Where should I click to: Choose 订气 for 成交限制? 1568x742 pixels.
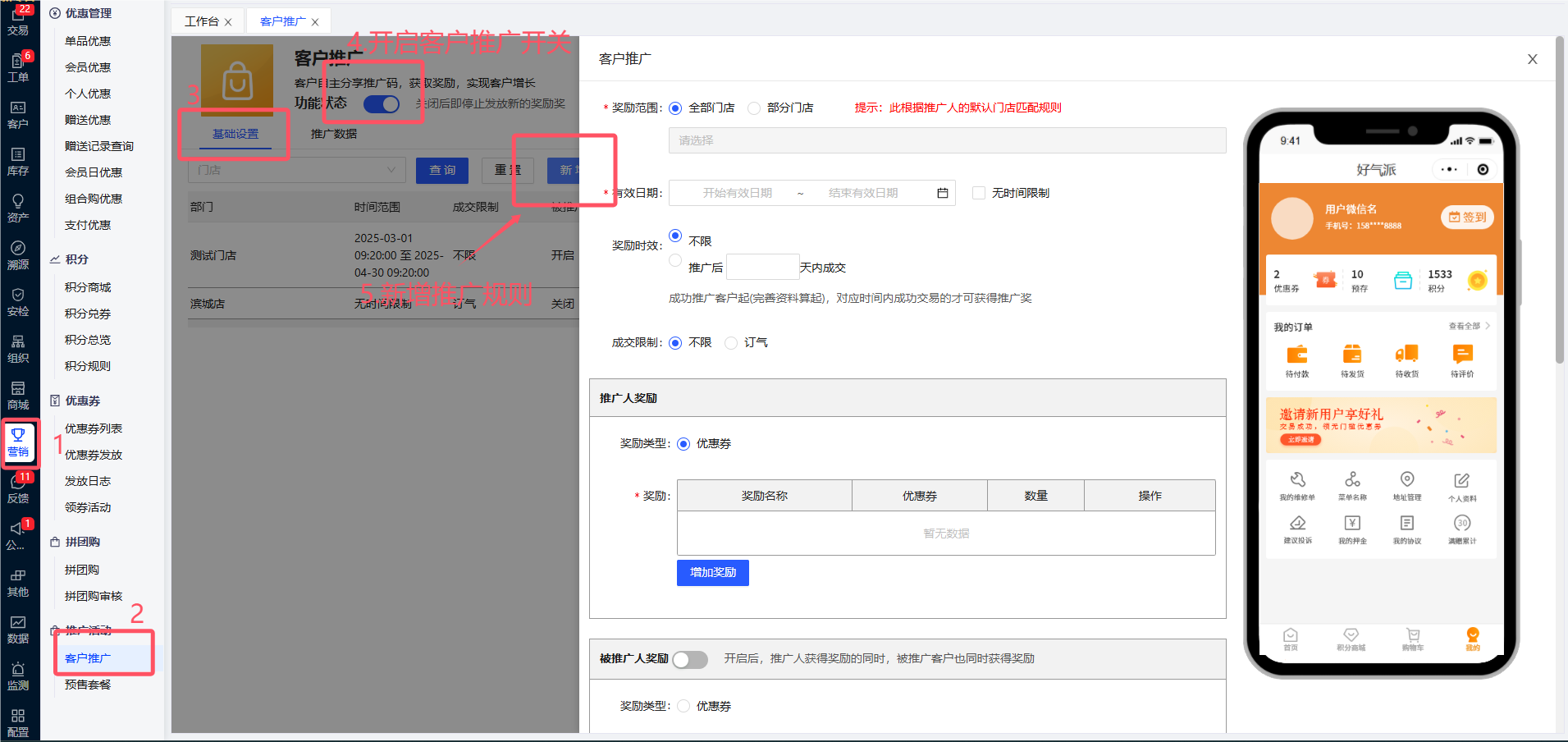[x=731, y=343]
